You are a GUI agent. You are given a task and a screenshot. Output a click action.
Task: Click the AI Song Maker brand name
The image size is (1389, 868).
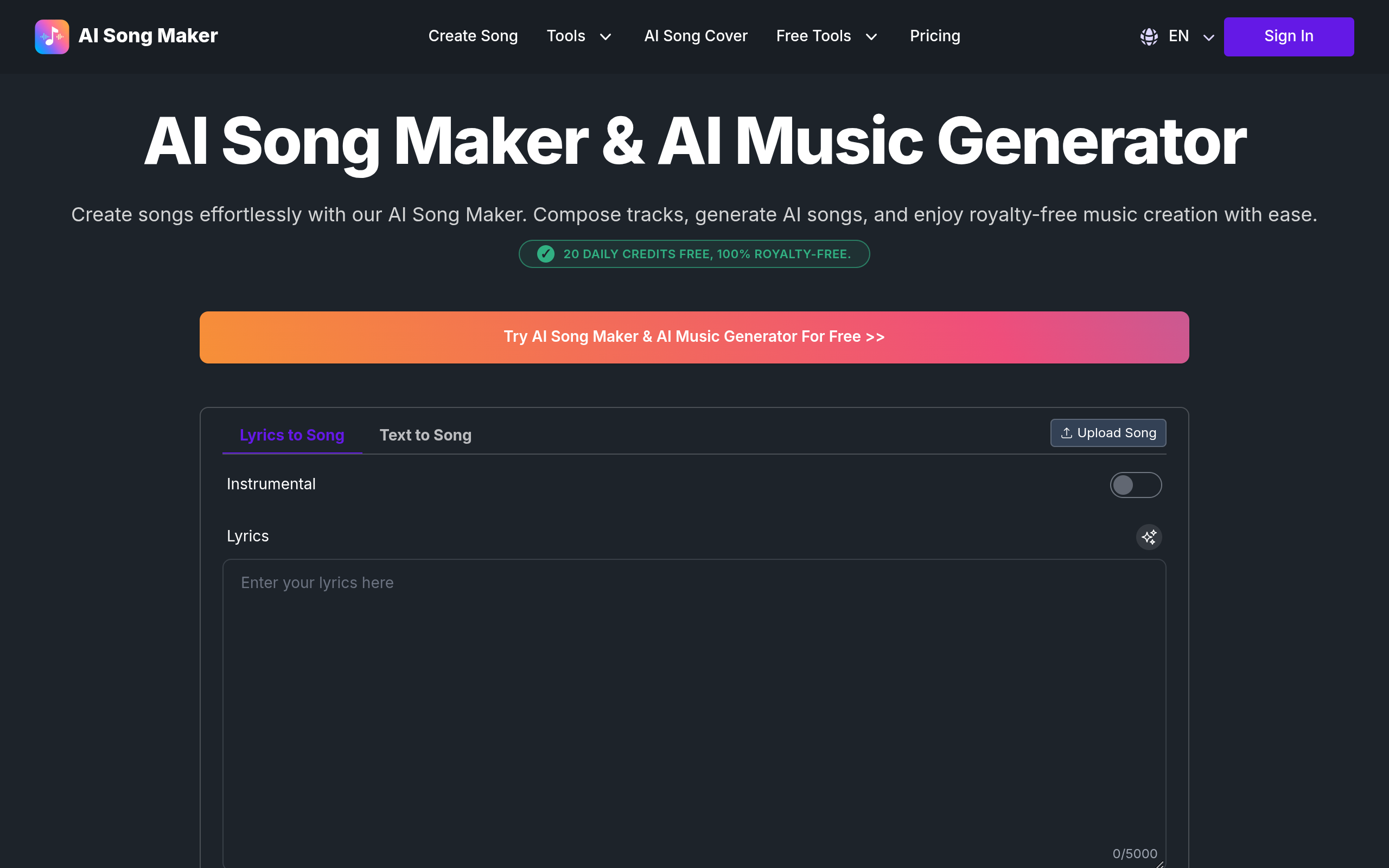tap(148, 36)
